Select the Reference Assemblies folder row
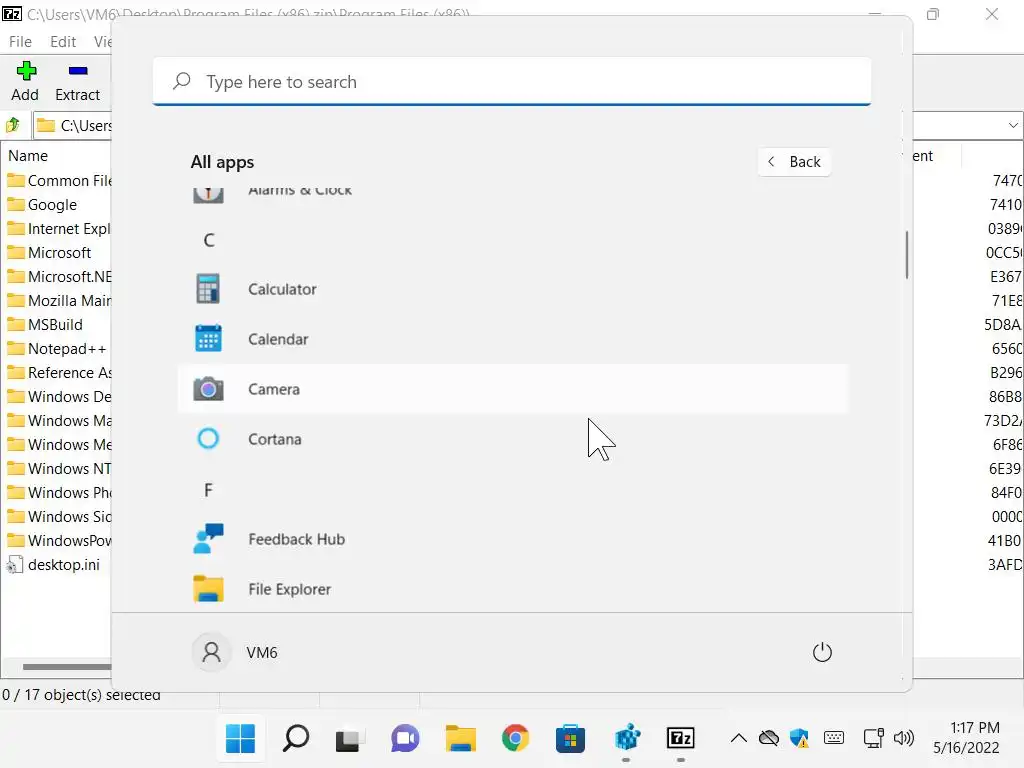The image size is (1024, 768). click(x=59, y=373)
